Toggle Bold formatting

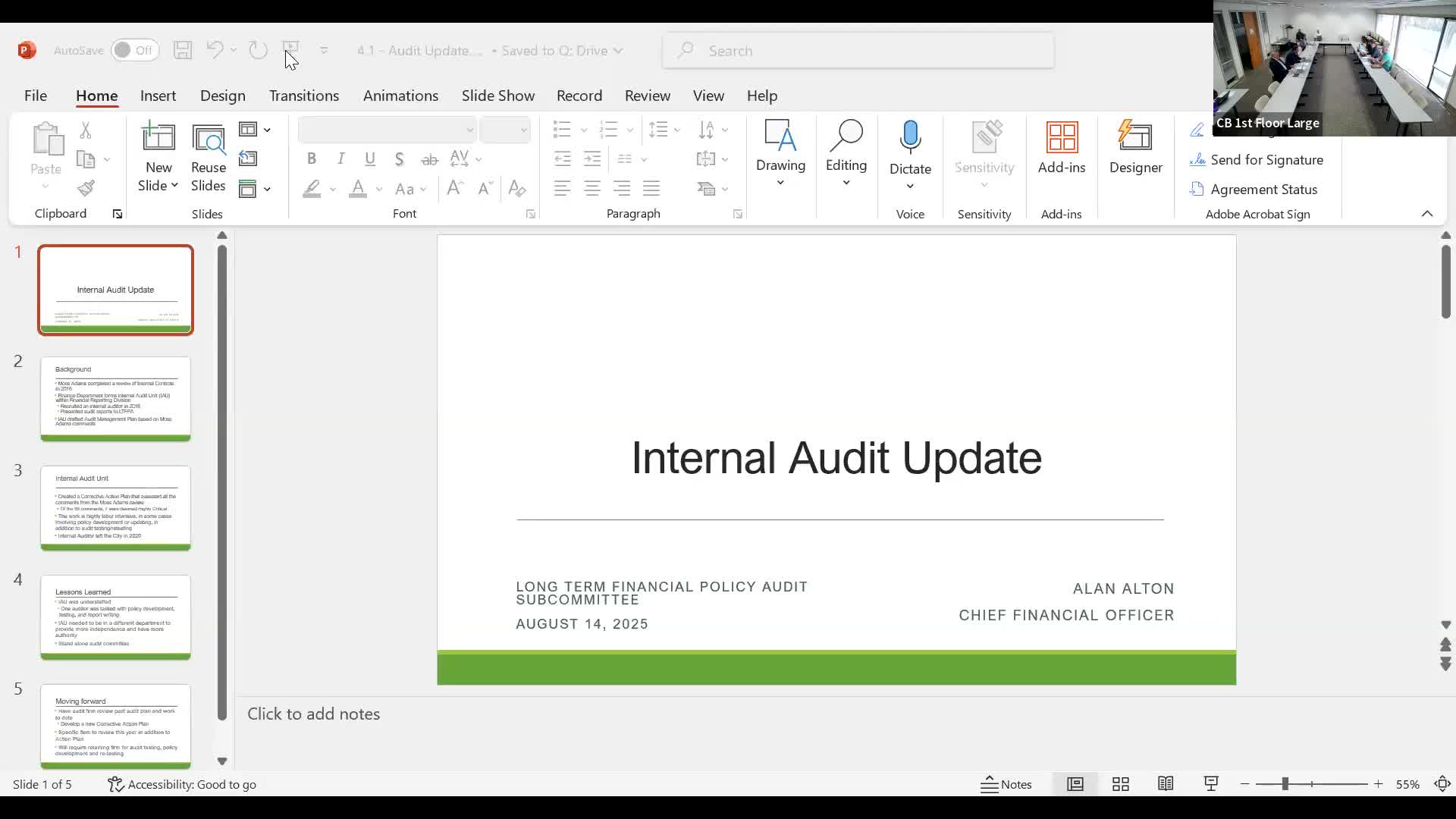[311, 158]
